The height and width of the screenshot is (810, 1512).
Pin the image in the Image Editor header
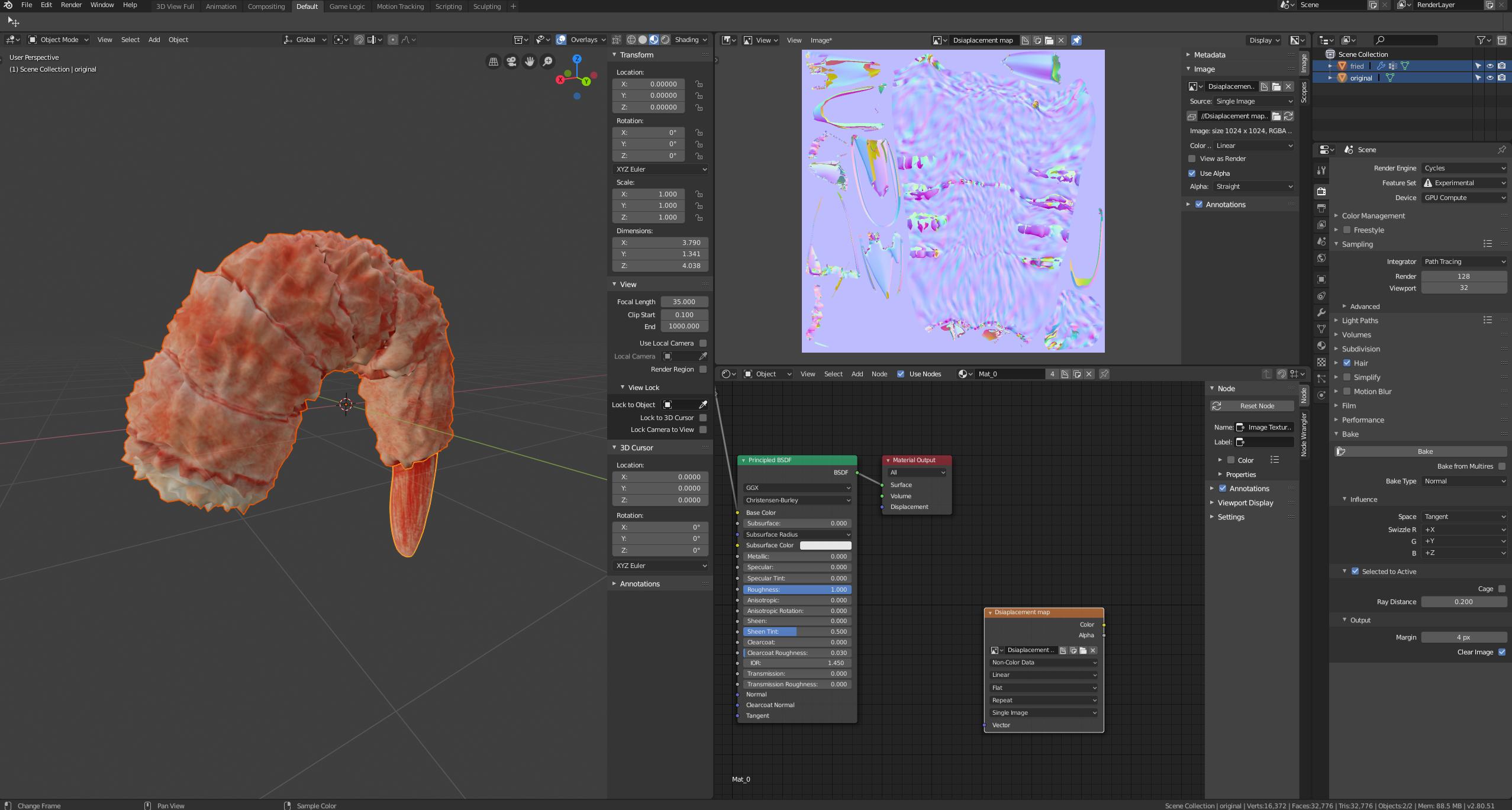1076,40
